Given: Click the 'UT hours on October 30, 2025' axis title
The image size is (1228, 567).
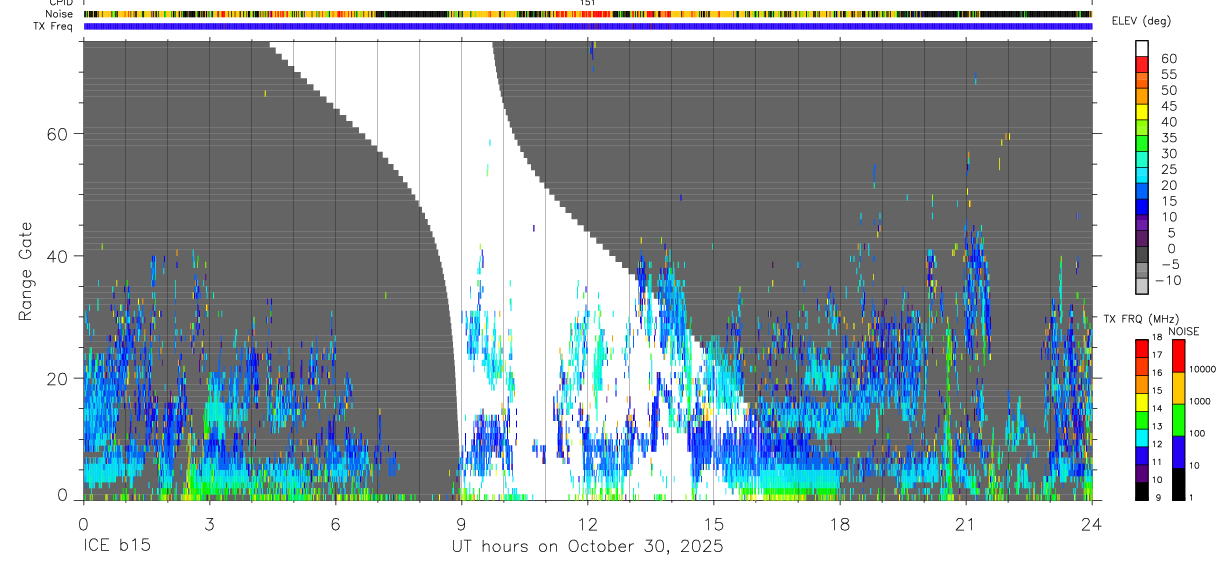Looking at the screenshot, I should [586, 547].
